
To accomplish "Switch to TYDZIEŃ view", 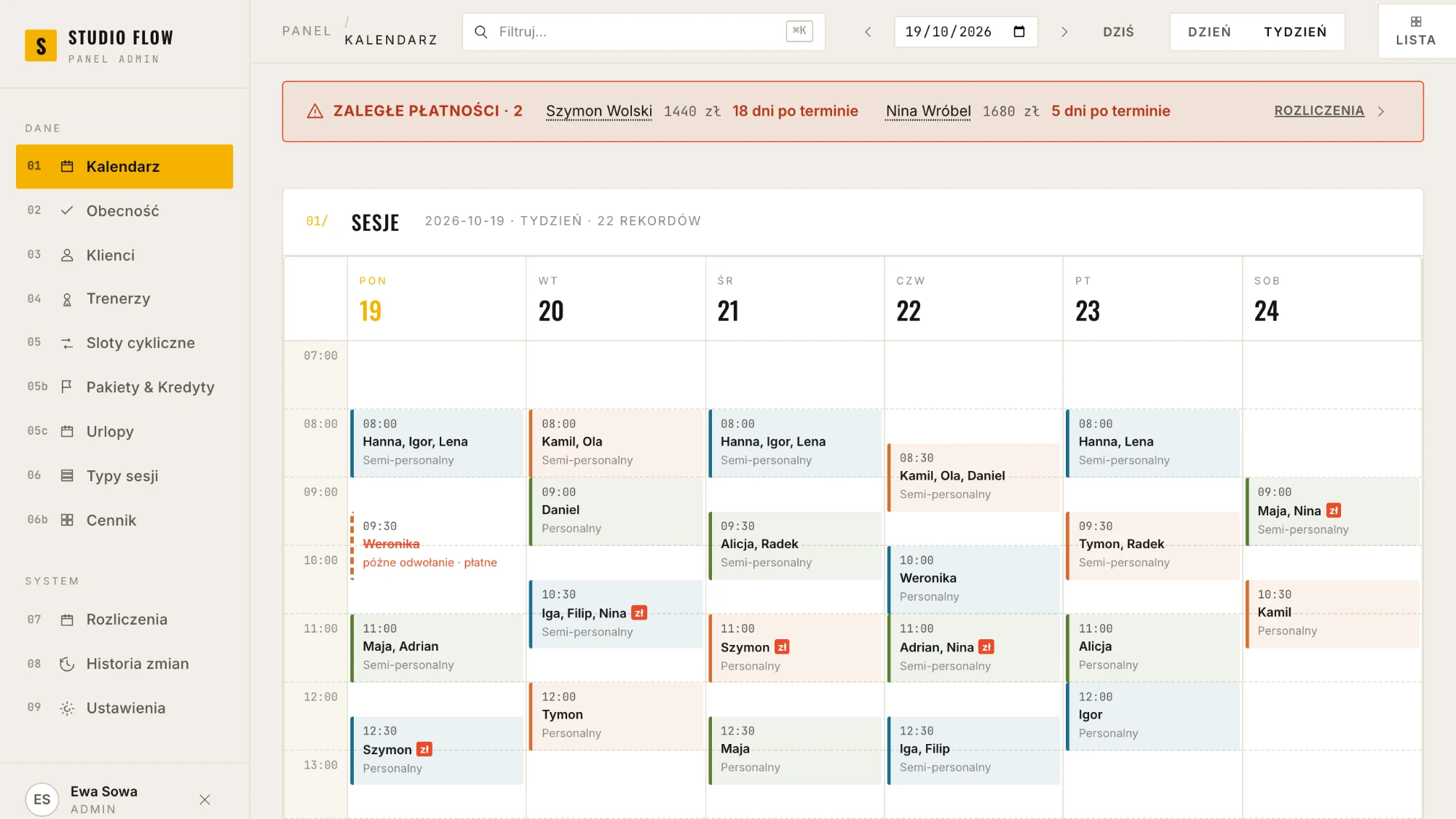I will pos(1295,32).
